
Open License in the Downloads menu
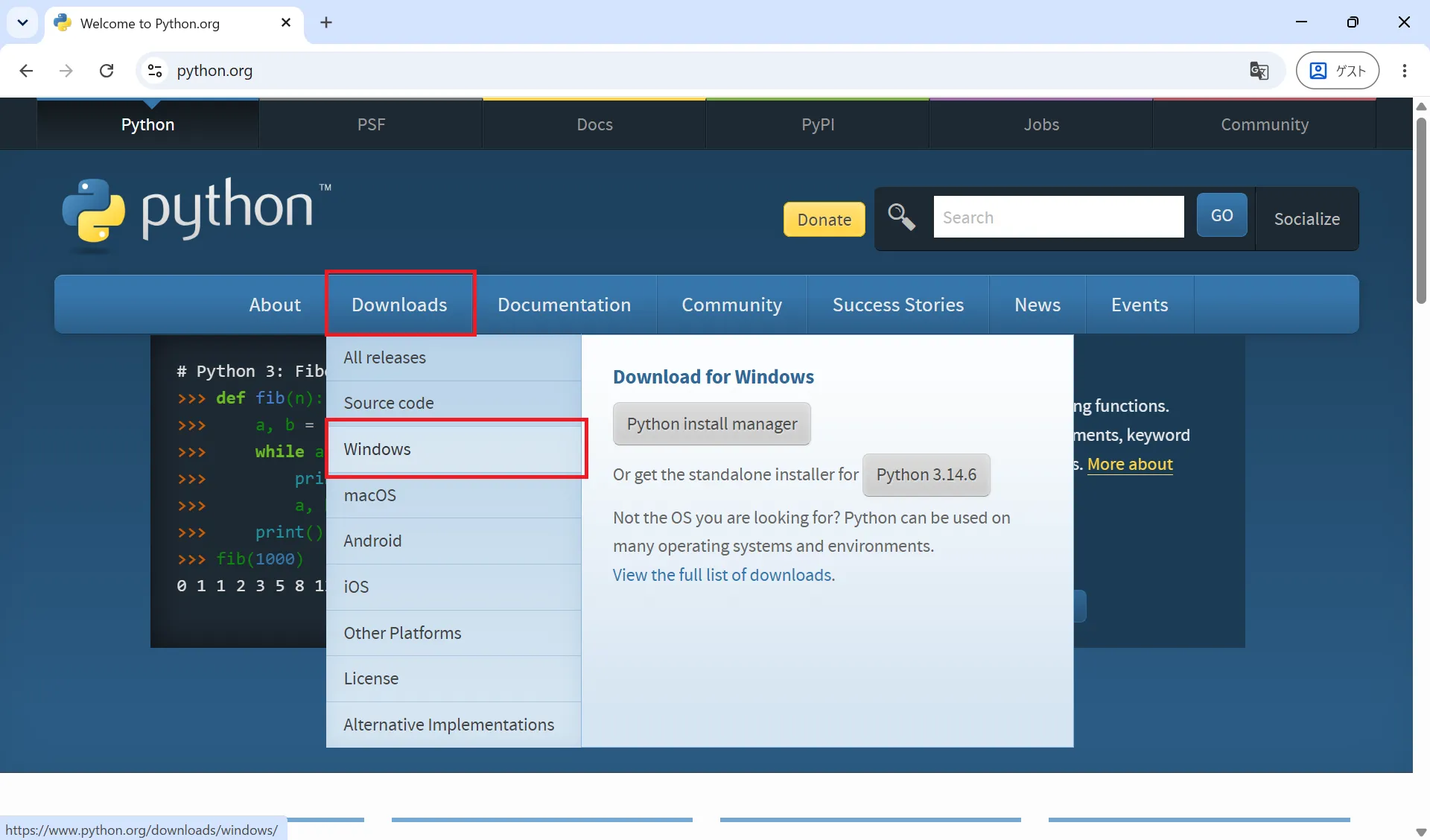tap(454, 678)
